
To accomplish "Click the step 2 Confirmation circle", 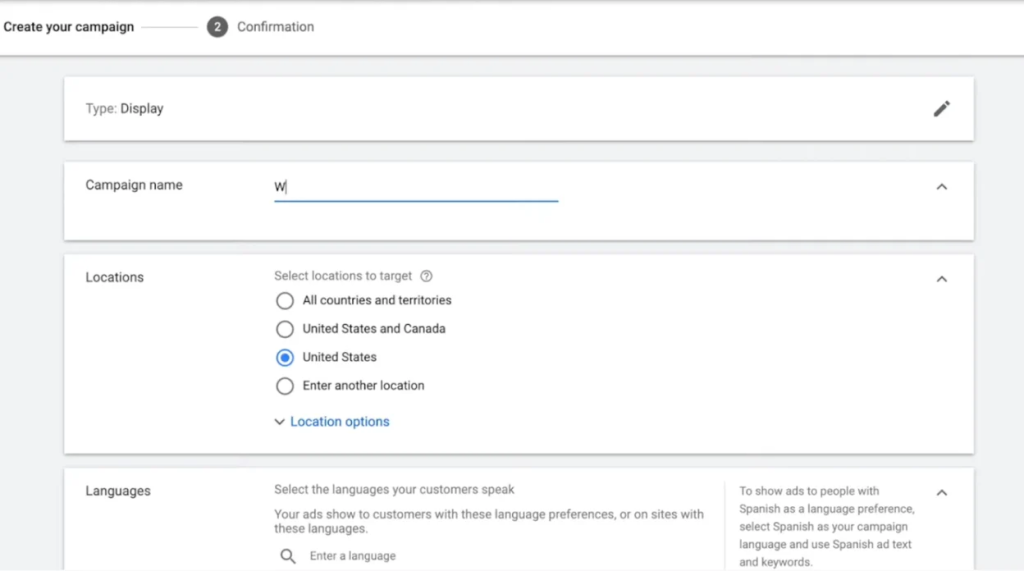I will [217, 27].
